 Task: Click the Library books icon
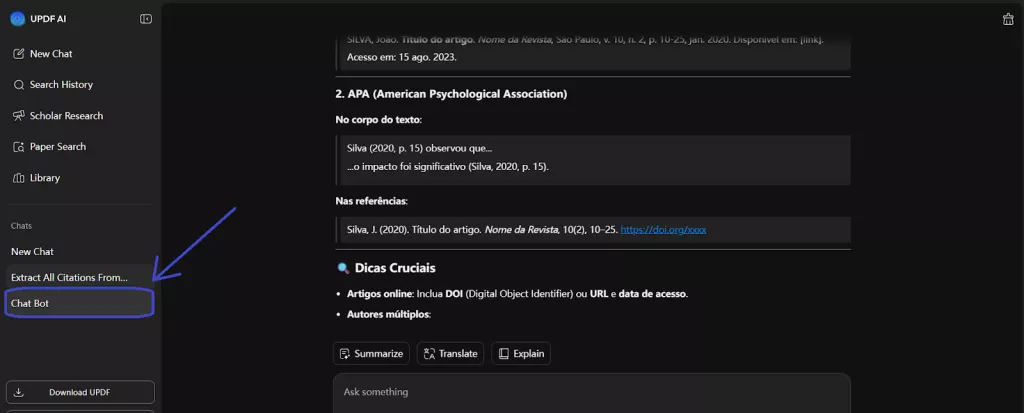19,178
